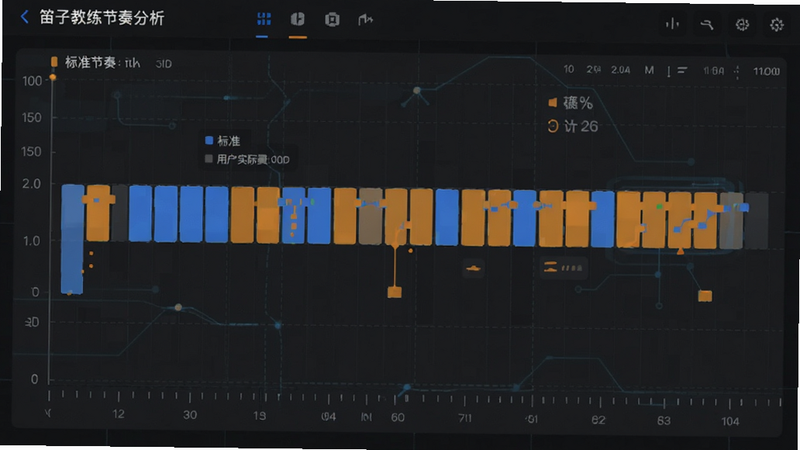Viewport: 800px width, 450px height.
Task: Click the green marker on the right orange bars
Action: pos(659,206)
